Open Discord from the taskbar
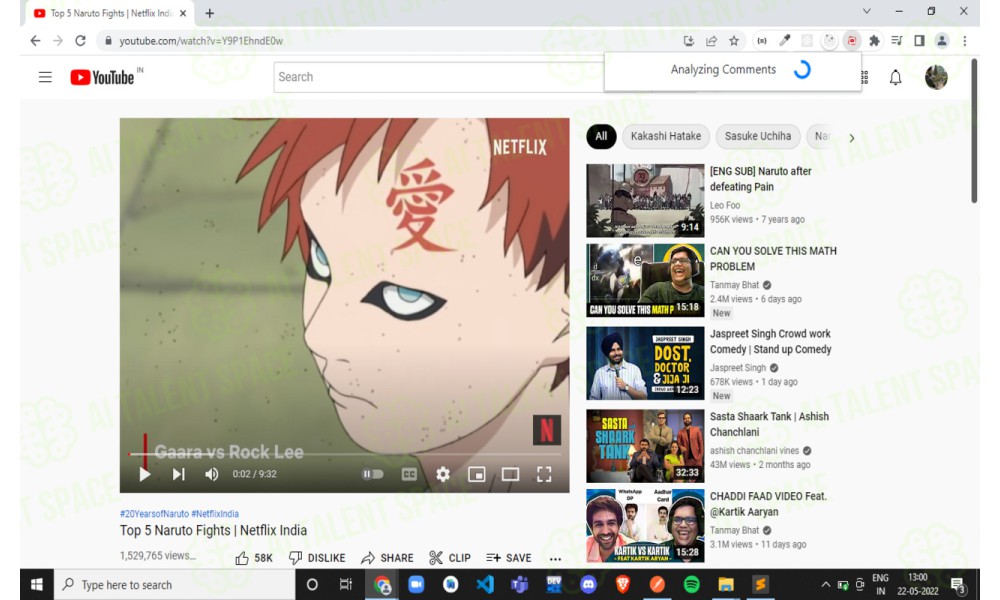 (588, 585)
